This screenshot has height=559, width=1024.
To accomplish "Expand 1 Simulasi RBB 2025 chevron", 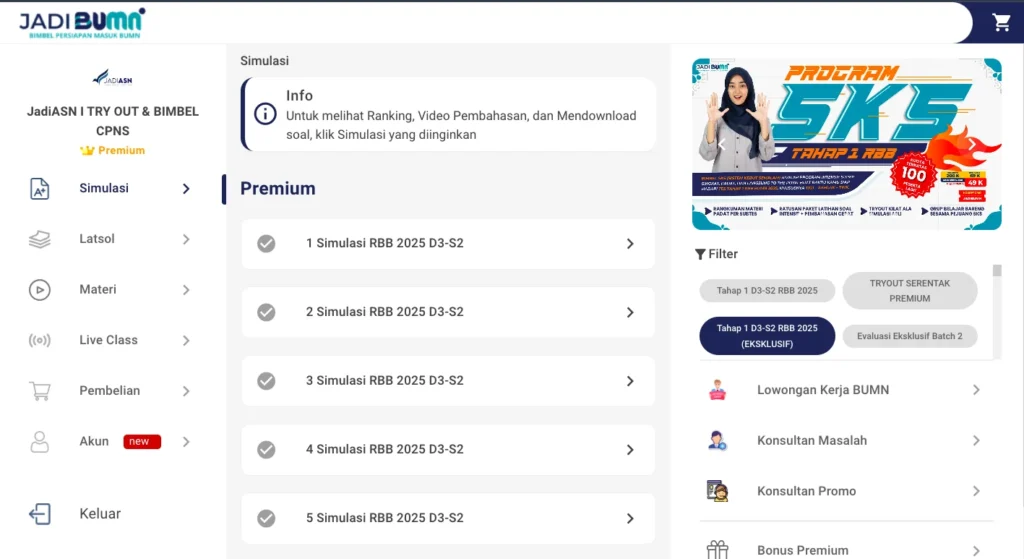I will 630,244.
